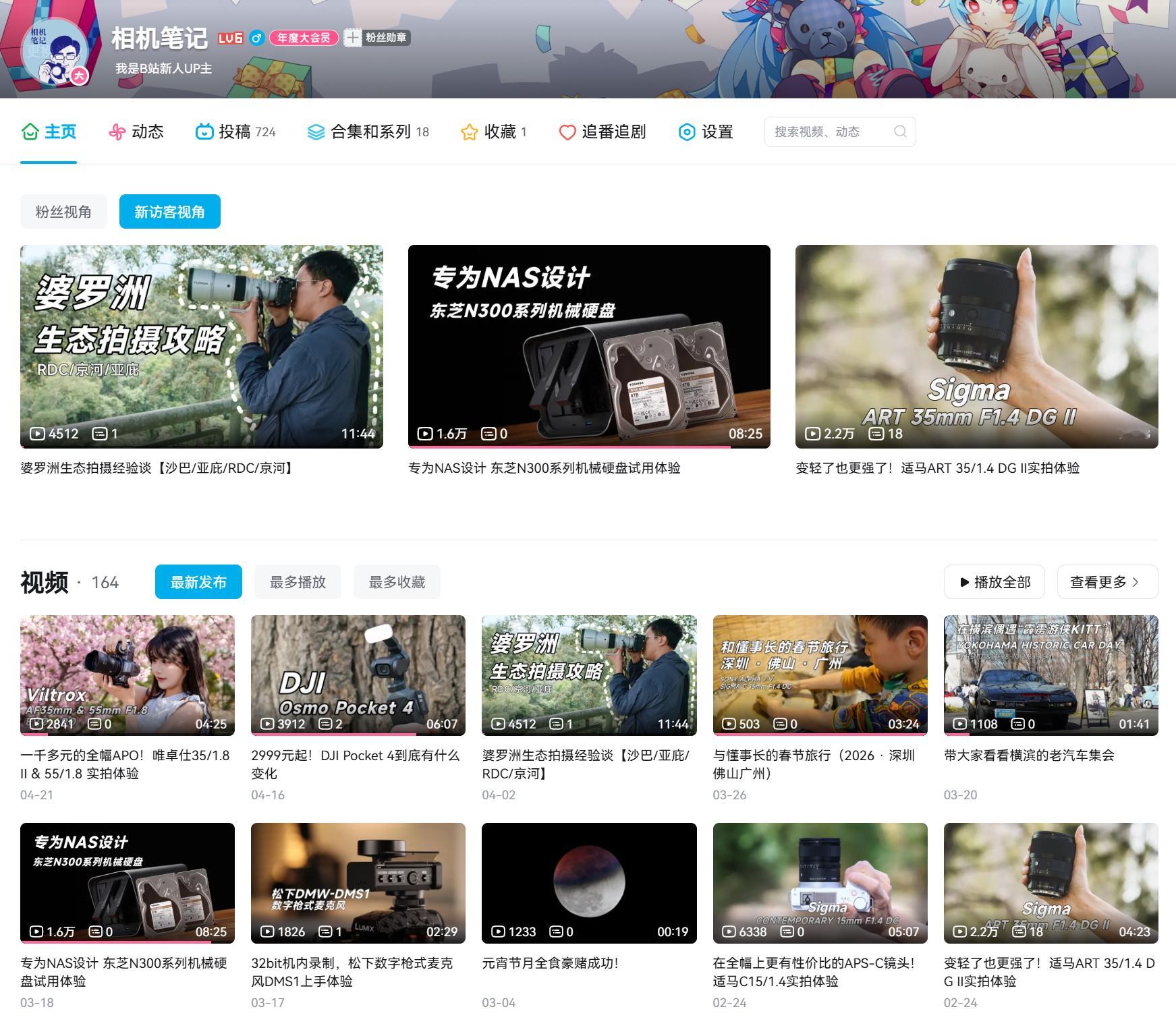Click title 元宵节月全食豪赌成功！
The image size is (1176, 1032).
550,963
